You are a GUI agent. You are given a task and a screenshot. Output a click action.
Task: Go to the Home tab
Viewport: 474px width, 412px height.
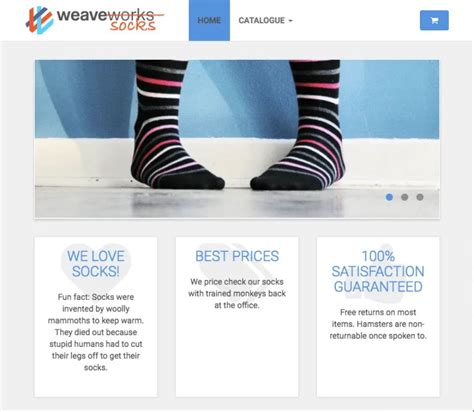tap(209, 20)
